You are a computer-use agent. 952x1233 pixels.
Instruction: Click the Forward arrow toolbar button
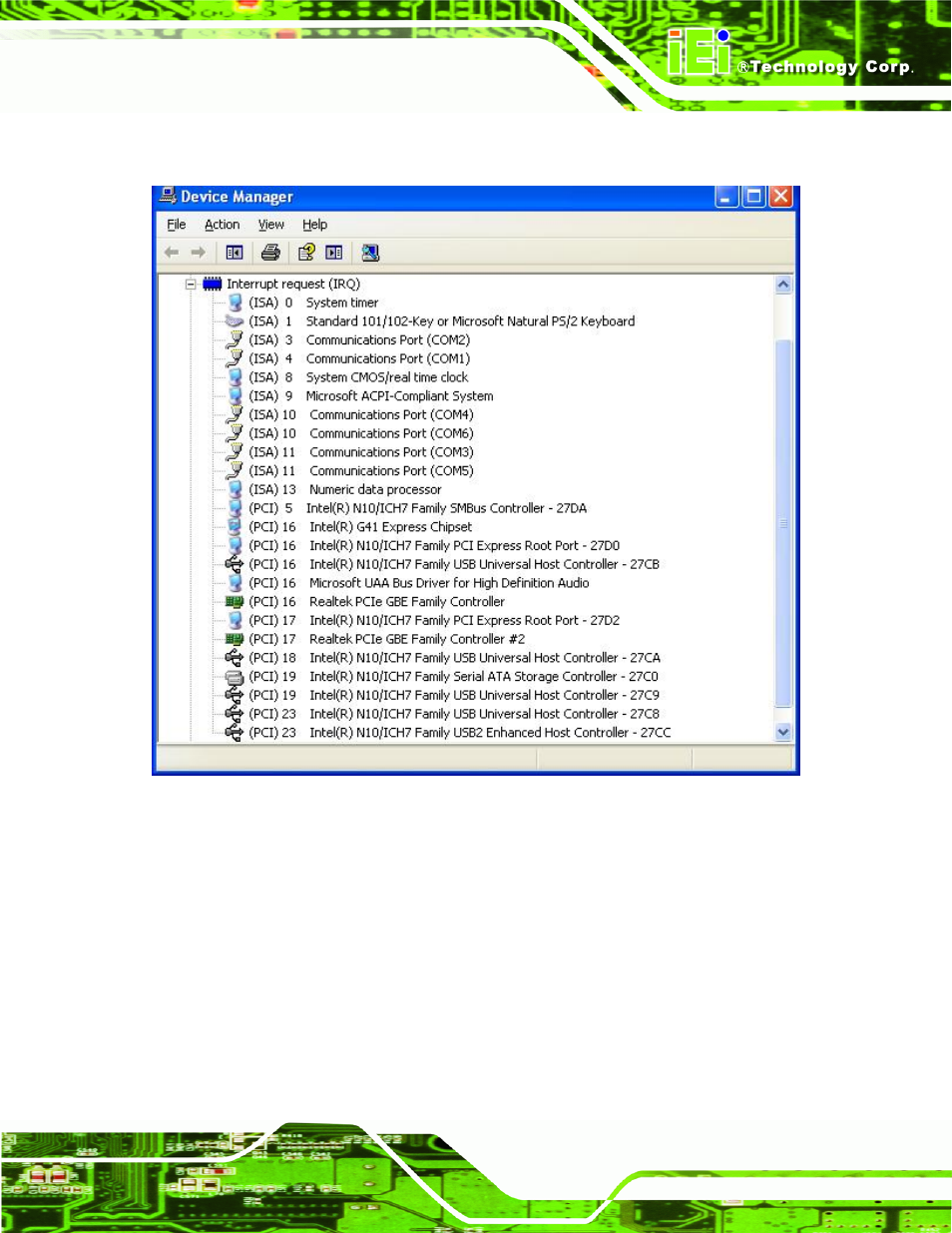coord(198,253)
